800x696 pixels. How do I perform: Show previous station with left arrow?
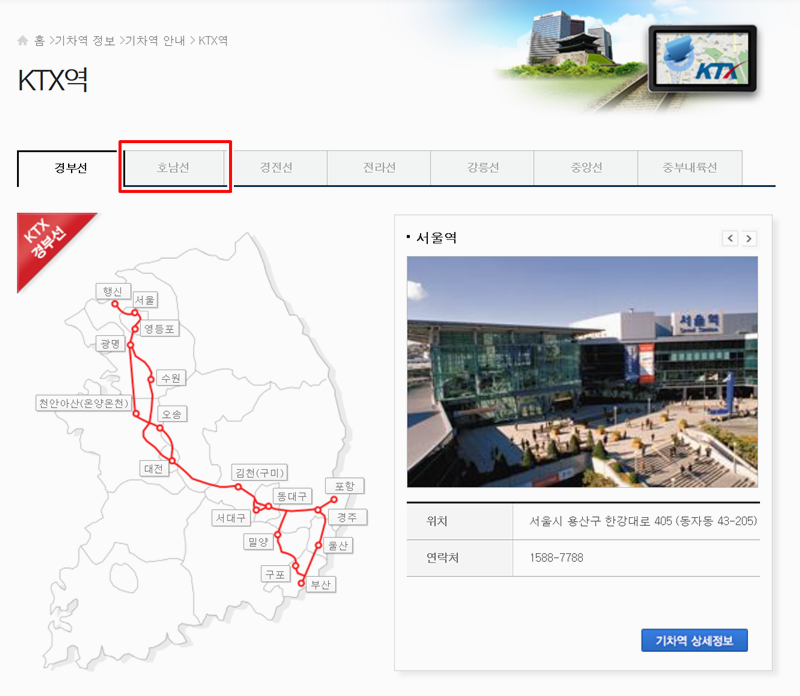coord(730,238)
